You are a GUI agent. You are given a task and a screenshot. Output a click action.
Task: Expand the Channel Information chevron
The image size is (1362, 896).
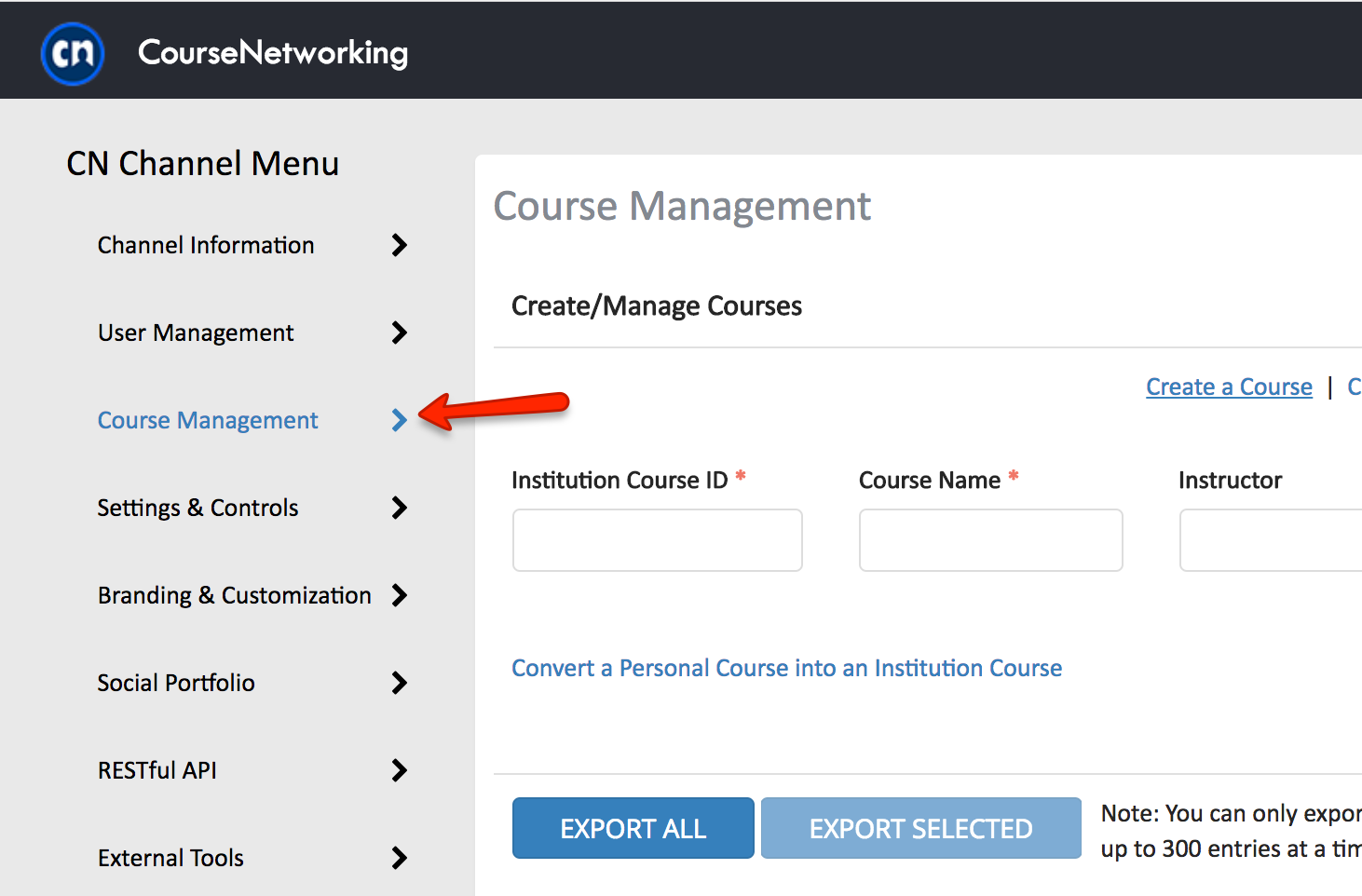pyautogui.click(x=400, y=245)
